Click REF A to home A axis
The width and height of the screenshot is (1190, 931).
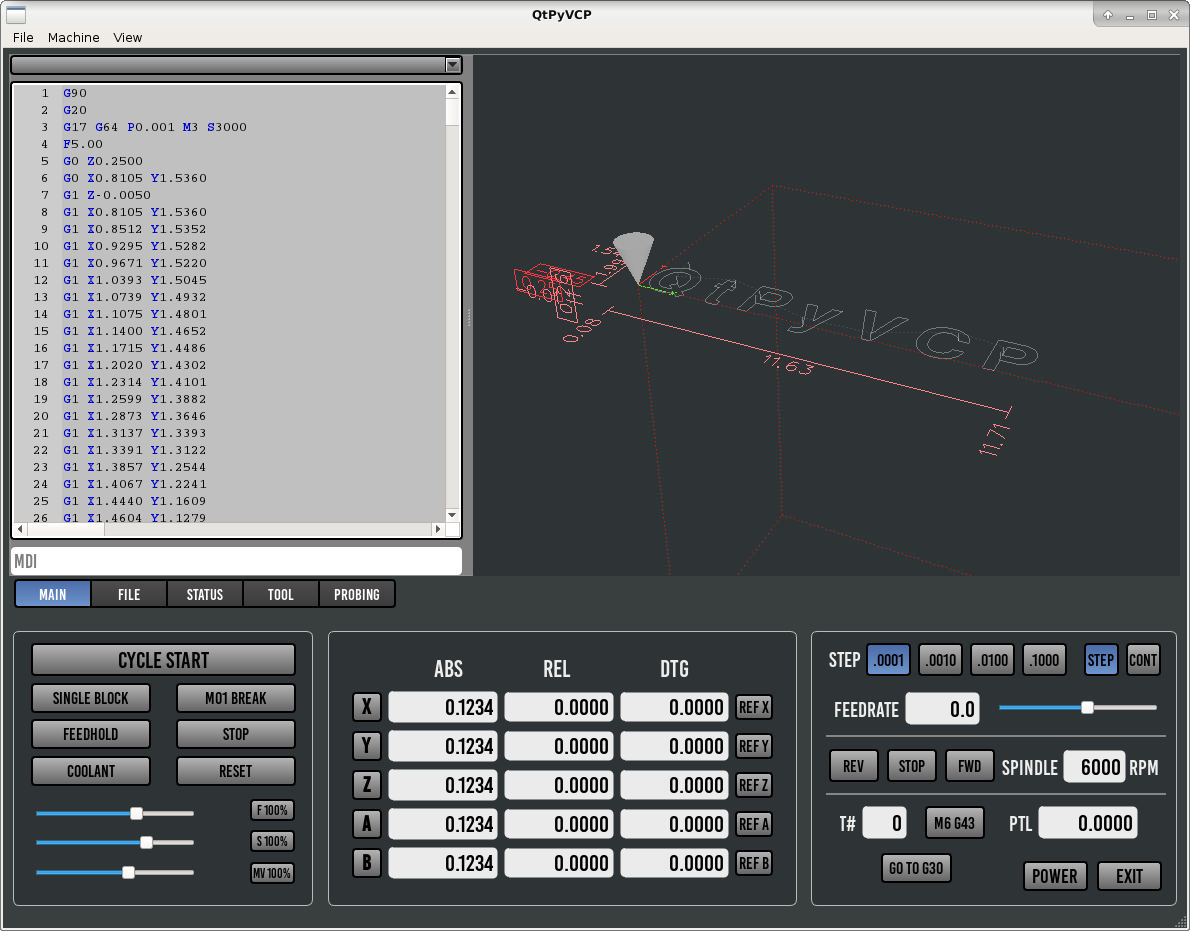pyautogui.click(x=754, y=824)
